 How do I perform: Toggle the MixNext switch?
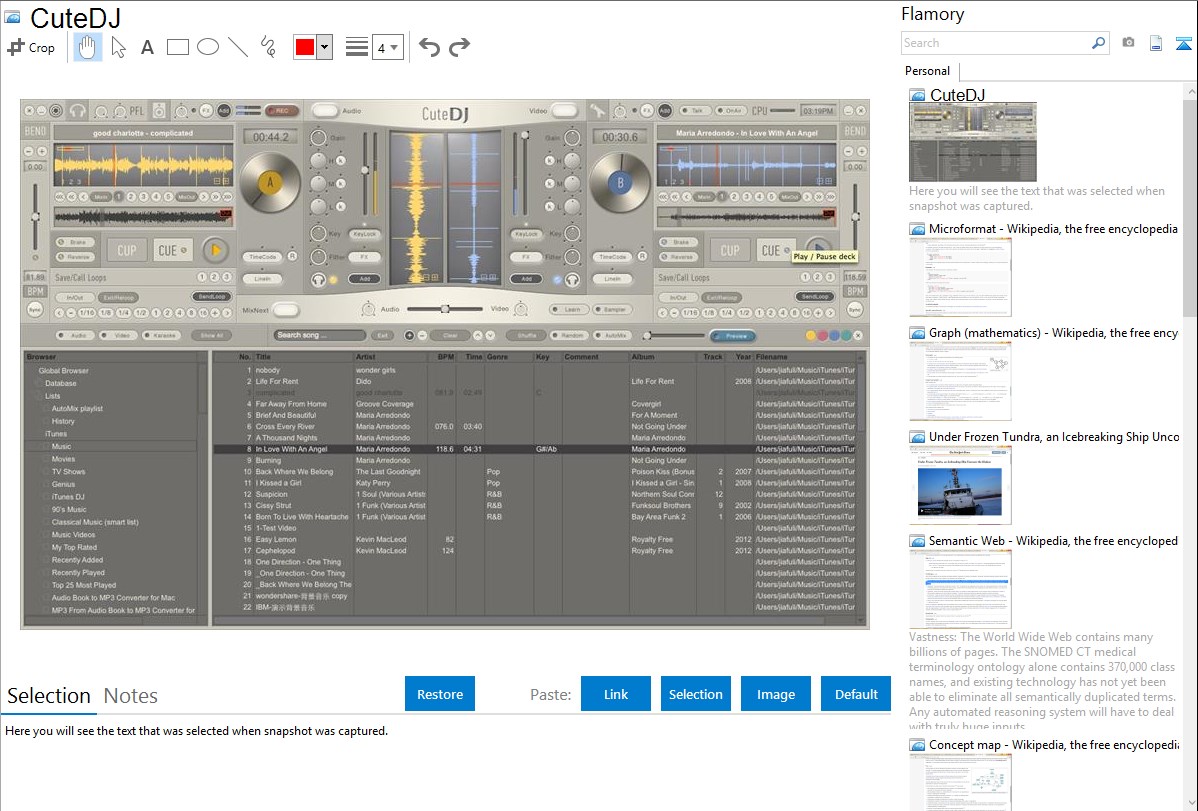(286, 310)
